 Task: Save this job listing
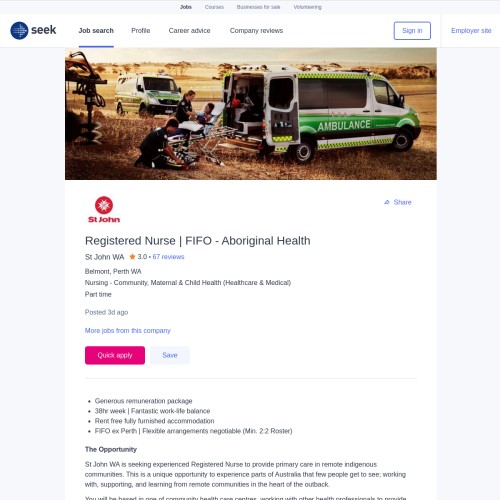(x=170, y=355)
